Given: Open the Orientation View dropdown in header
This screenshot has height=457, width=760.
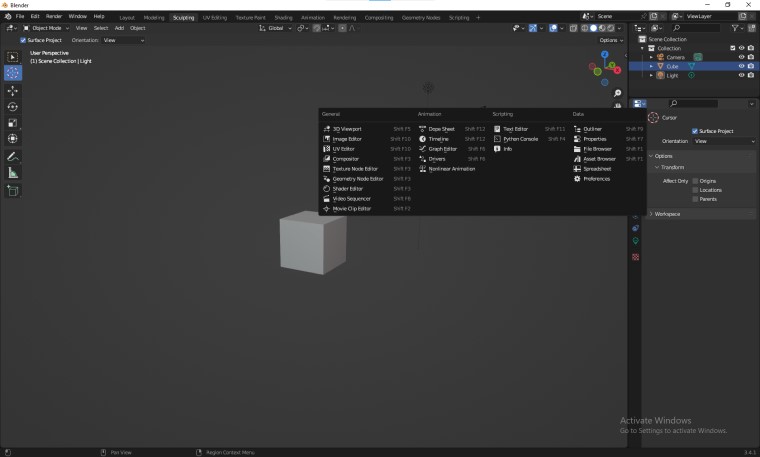Looking at the screenshot, I should click(124, 40).
